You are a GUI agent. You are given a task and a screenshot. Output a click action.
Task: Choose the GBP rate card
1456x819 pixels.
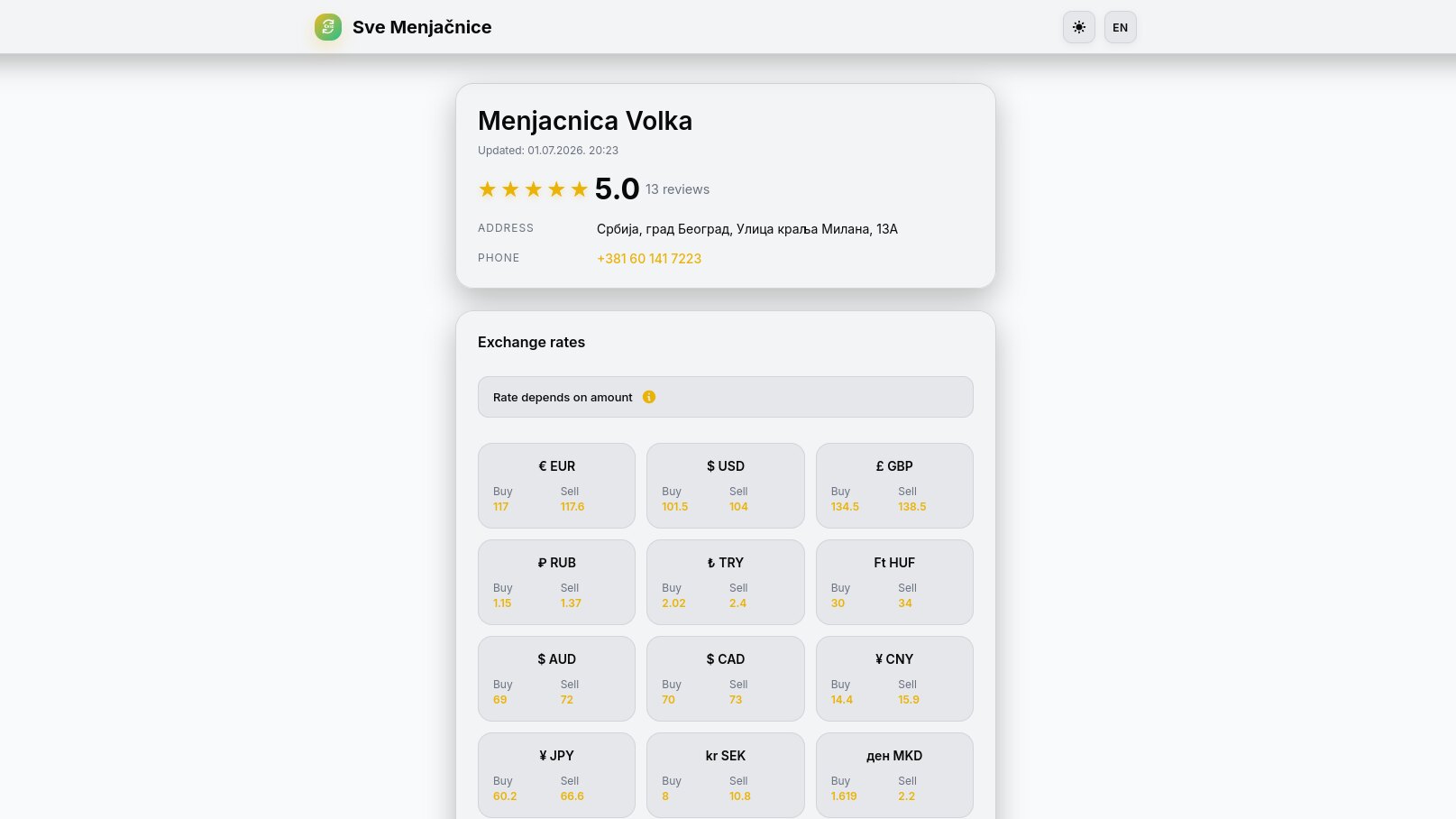click(894, 485)
